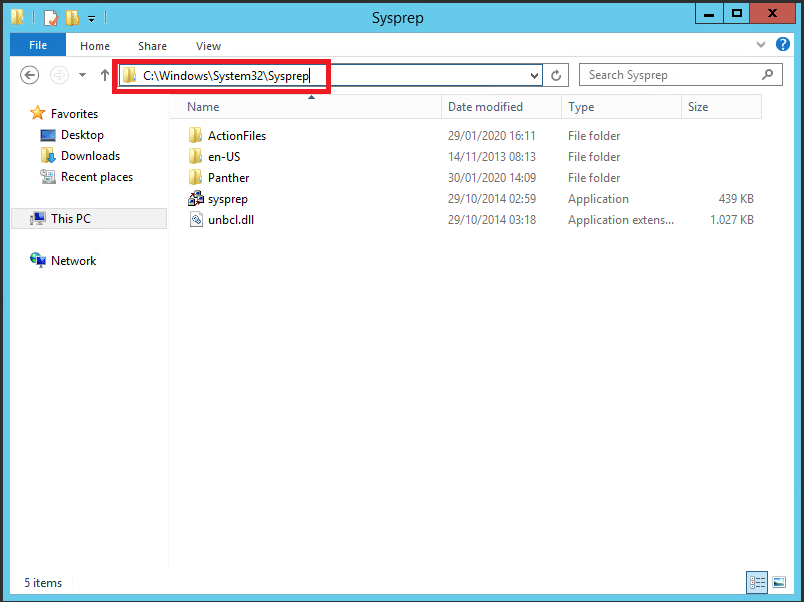Click the Network globe icon

[x=37, y=260]
